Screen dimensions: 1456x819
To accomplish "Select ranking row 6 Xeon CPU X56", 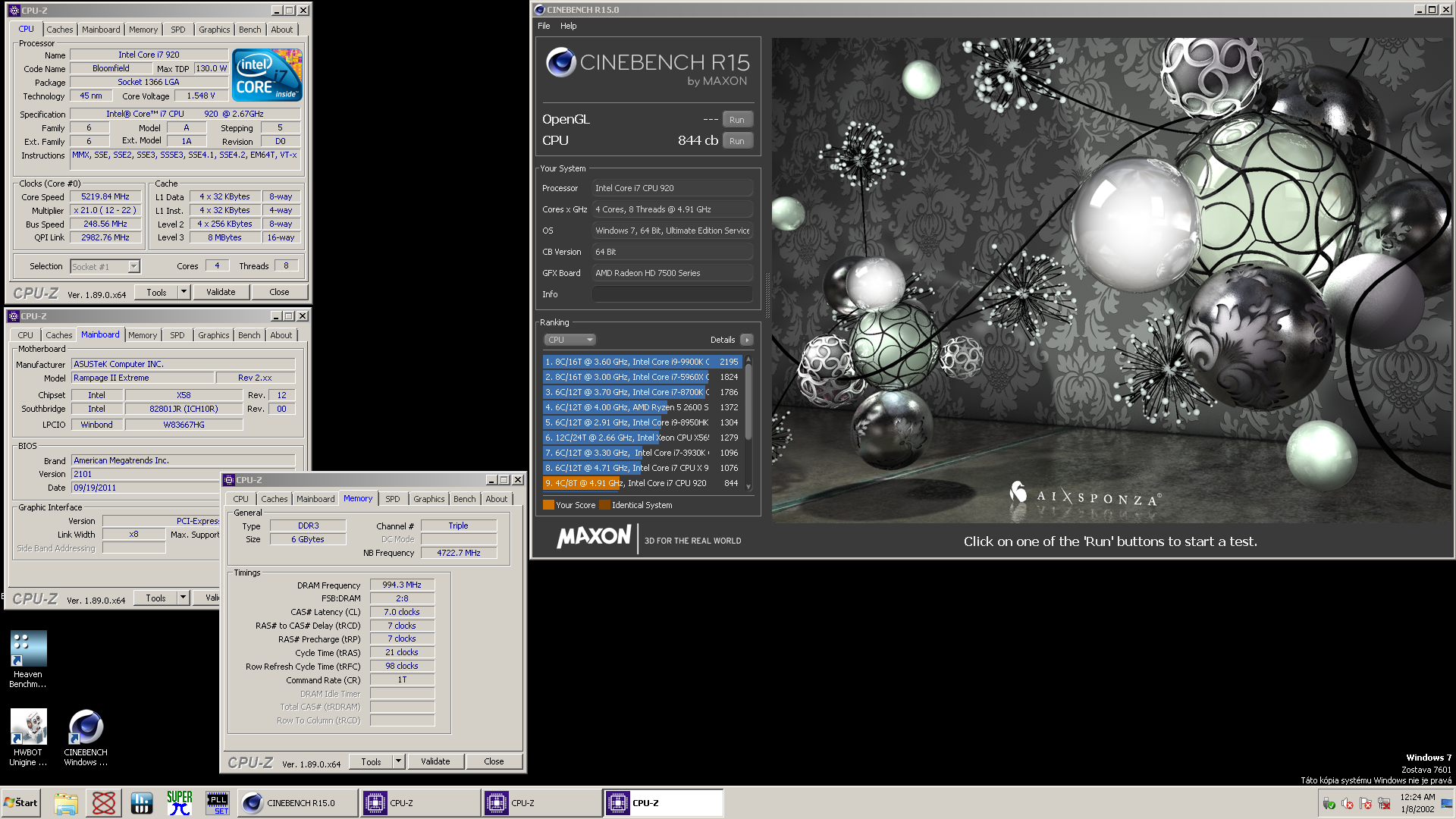I will point(642,438).
